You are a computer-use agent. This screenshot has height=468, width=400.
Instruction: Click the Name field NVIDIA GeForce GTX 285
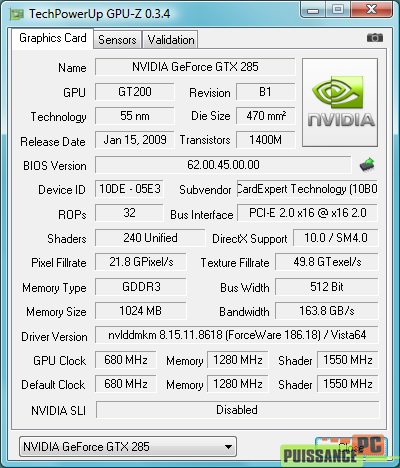tap(195, 67)
